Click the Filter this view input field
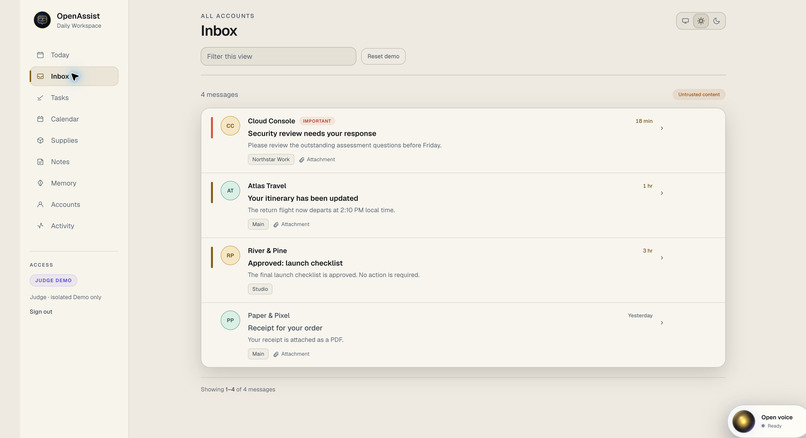Viewport: 806px width, 438px height. 278,57
